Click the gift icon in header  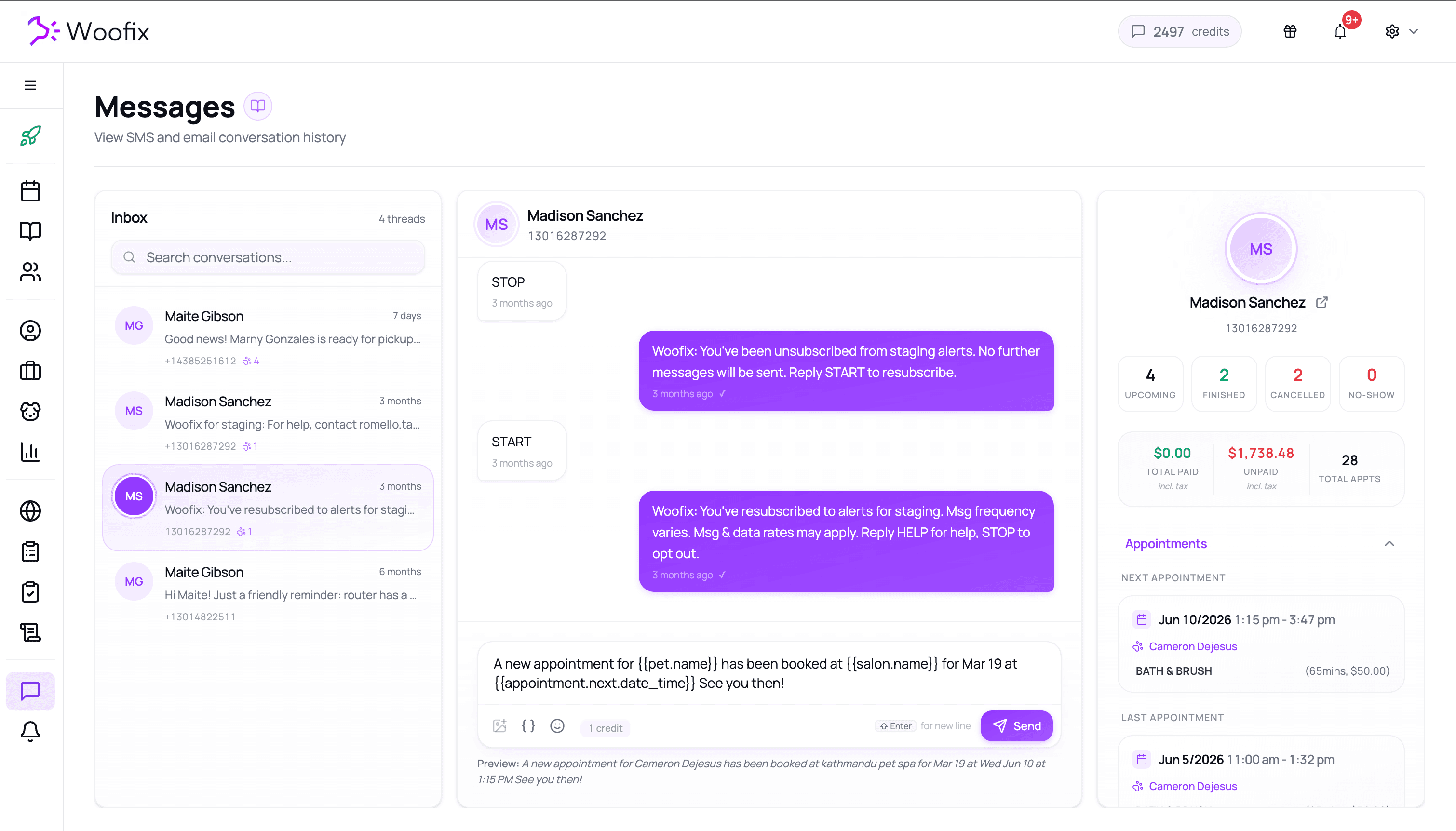tap(1290, 31)
